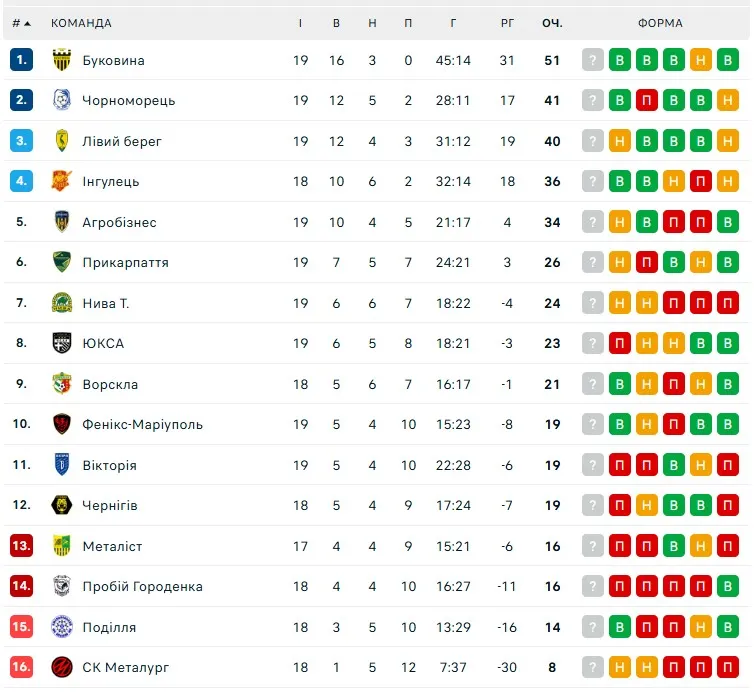Viewport: 754px width, 692px height.
Task: Click the Буковина team logo
Action: pos(62,60)
